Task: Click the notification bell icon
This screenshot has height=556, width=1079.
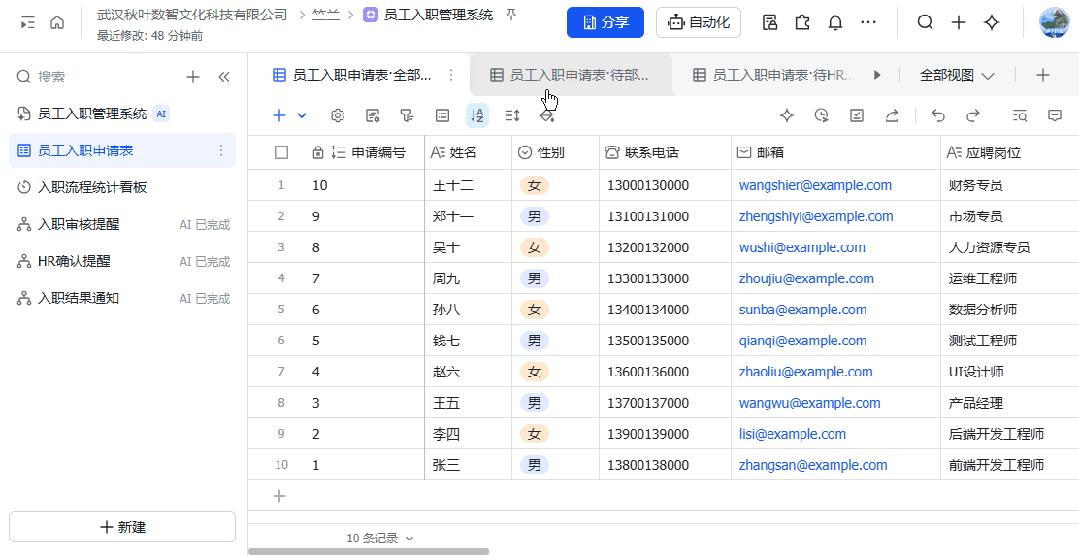Action: 835,23
